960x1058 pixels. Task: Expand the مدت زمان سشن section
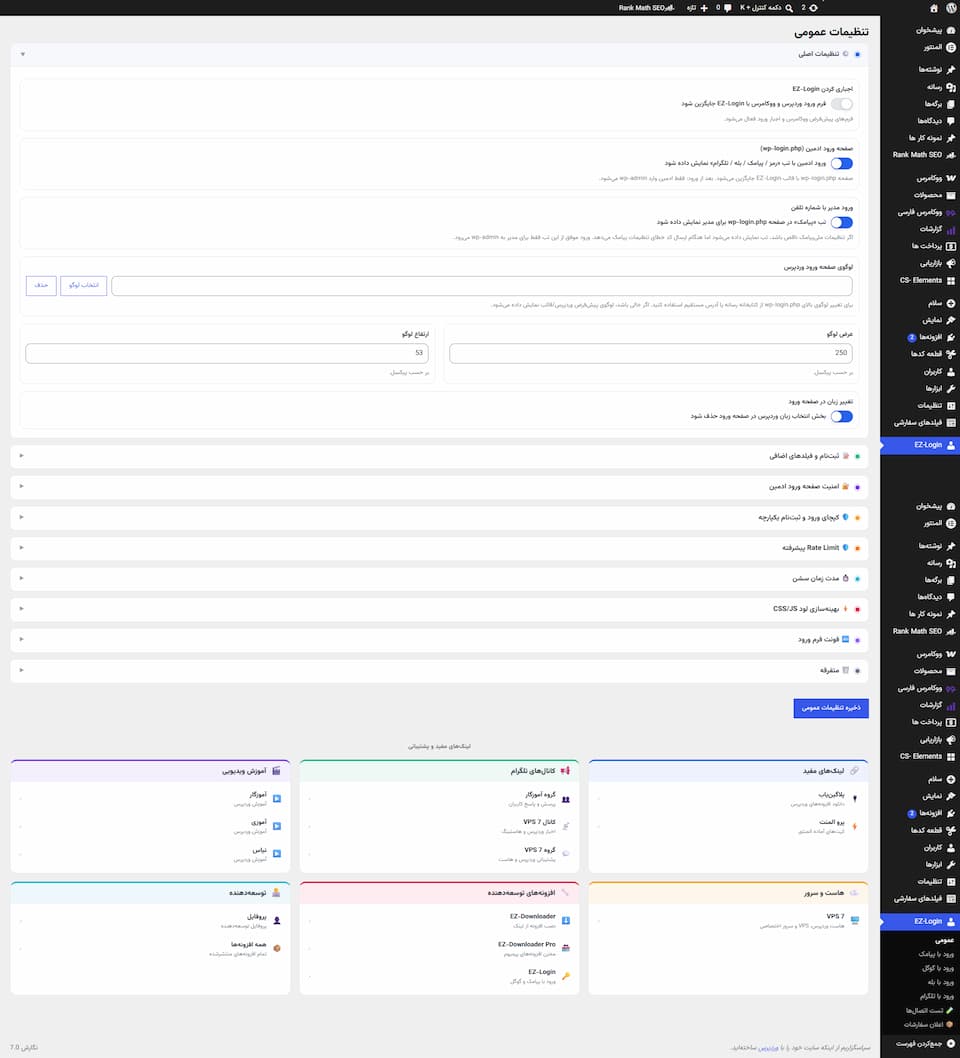tap(439, 578)
